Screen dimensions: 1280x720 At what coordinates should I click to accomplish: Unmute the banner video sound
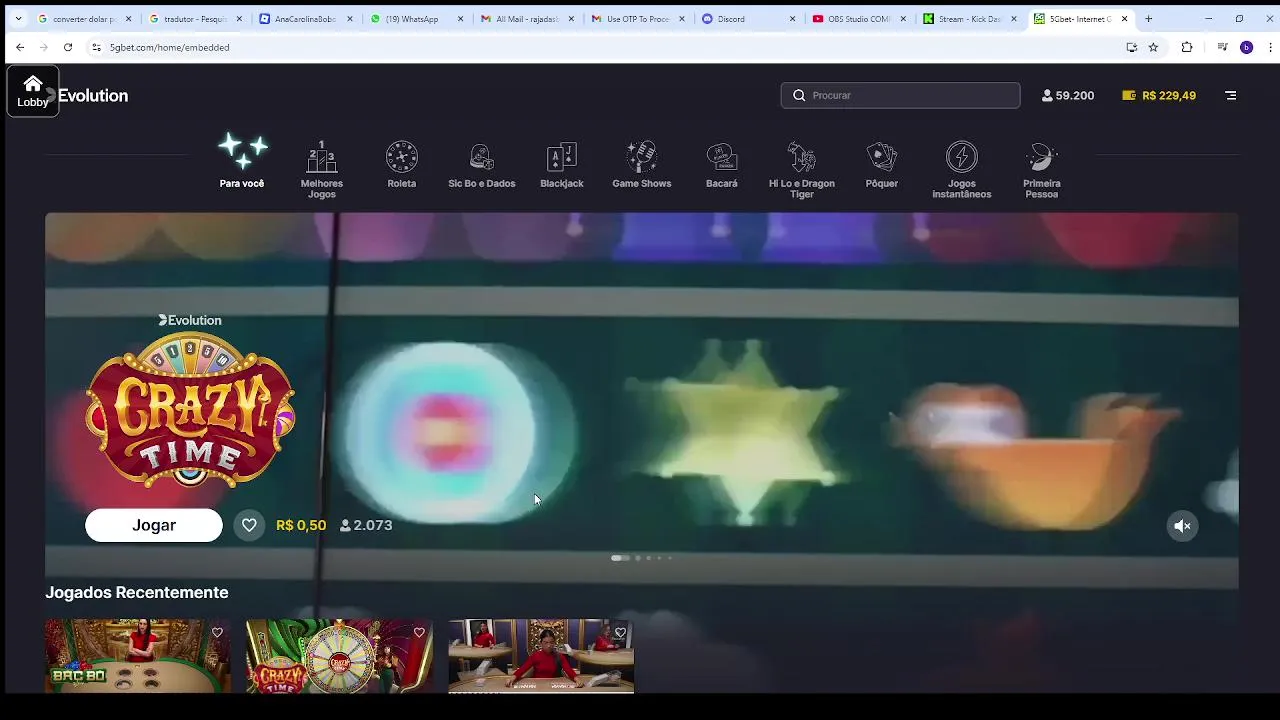1182,525
